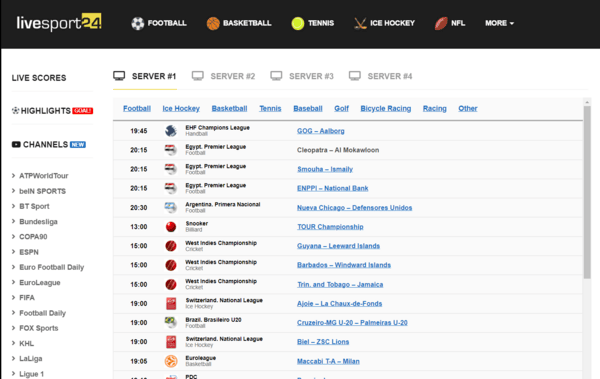Click the NFL football icon
600x379 pixels.
pos(441,23)
